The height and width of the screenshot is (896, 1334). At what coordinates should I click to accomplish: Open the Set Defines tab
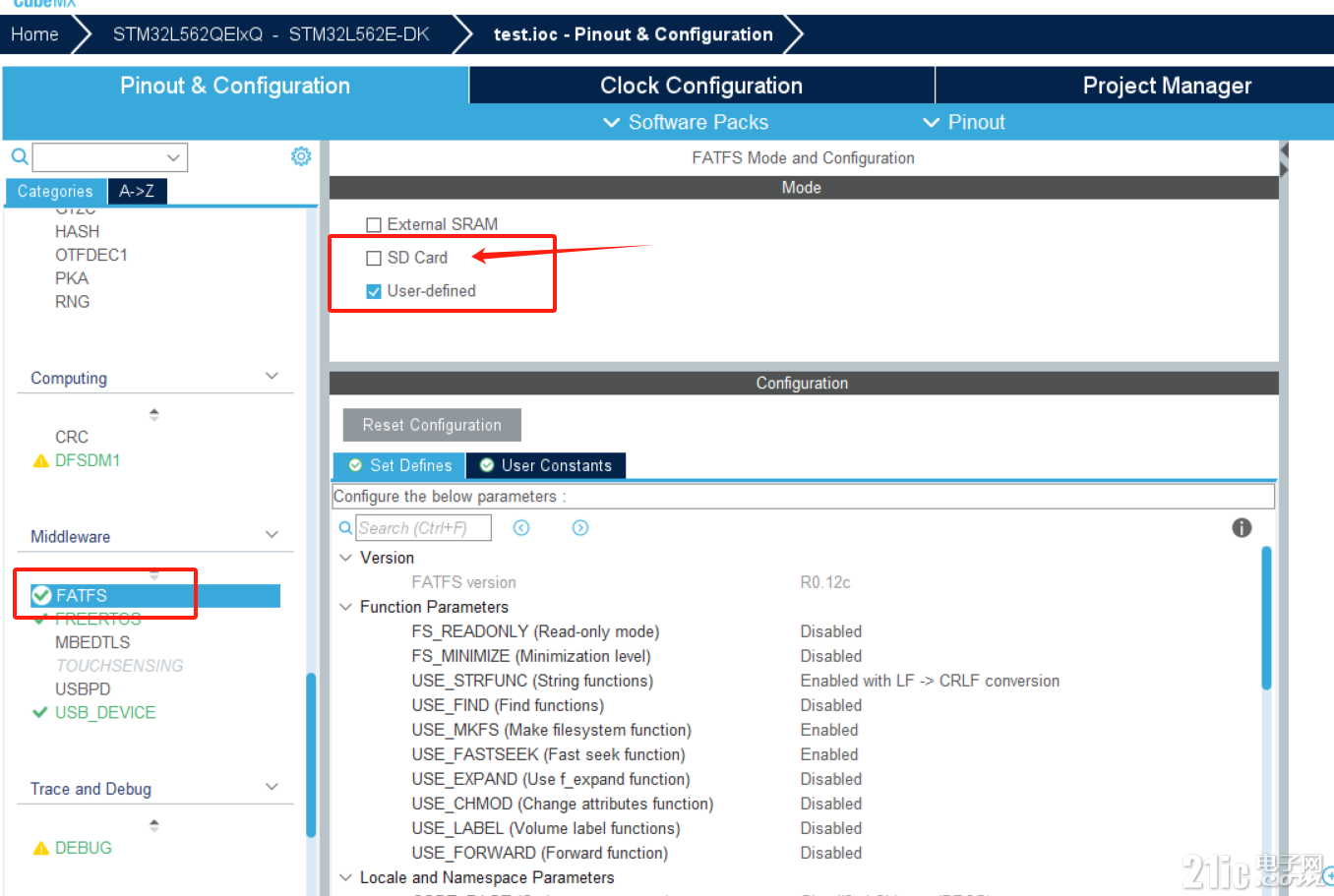399,465
